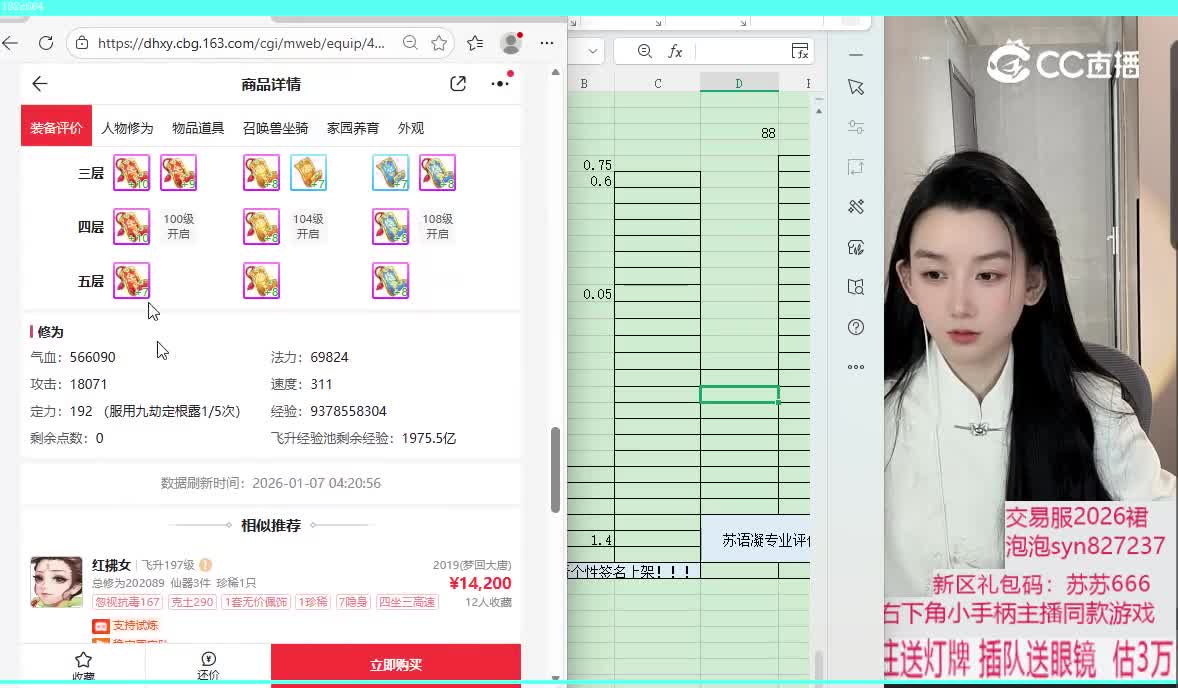1178x688 pixels.
Task: Select the 外观 tab
Action: (410, 128)
